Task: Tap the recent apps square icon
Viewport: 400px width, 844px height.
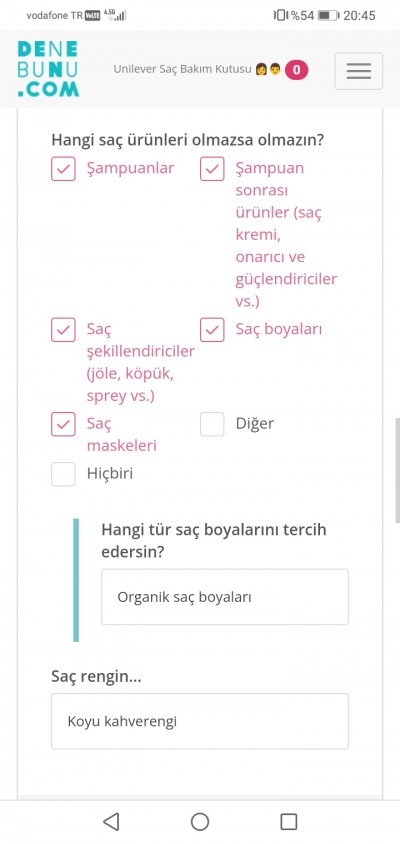Action: 289,821
